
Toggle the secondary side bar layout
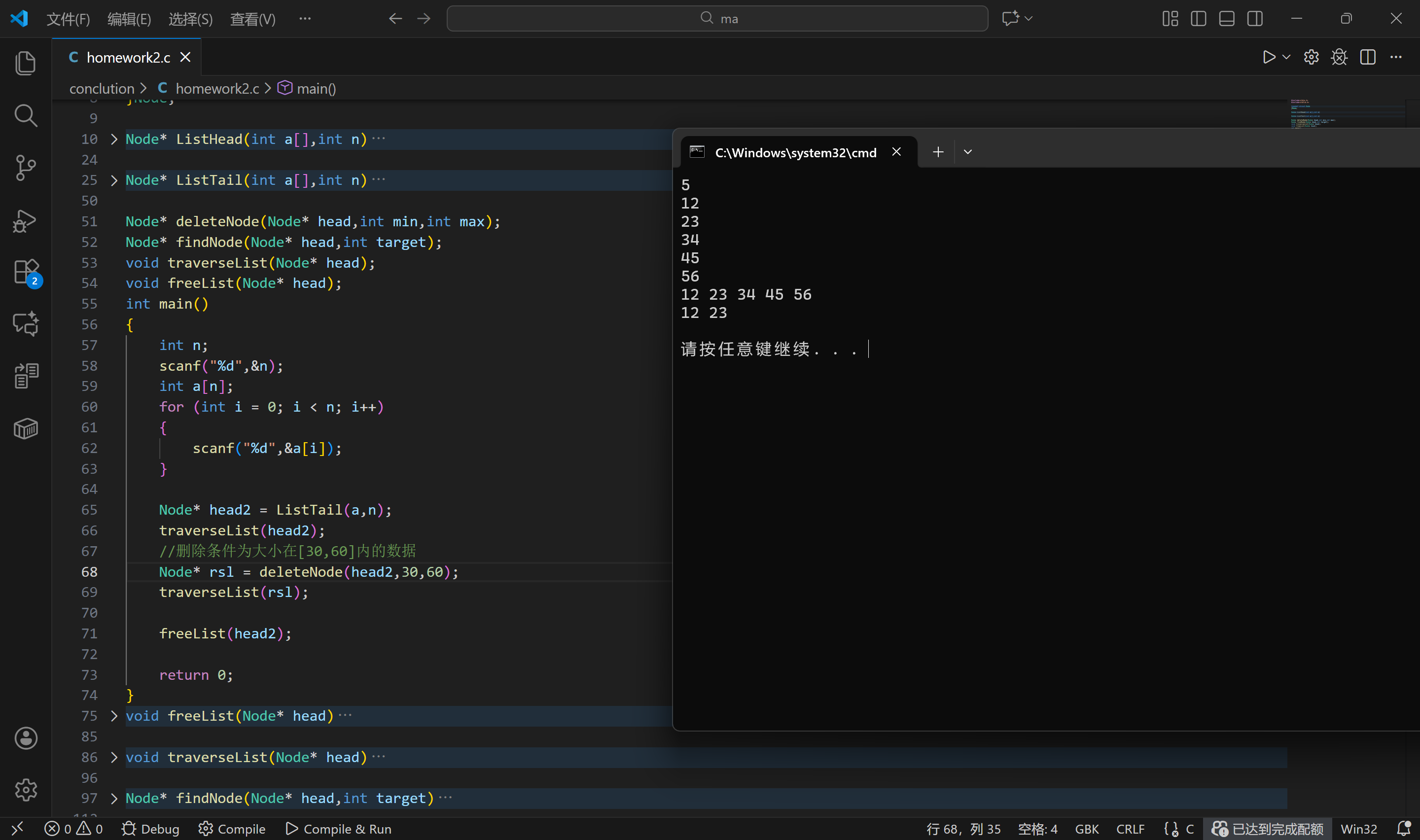click(x=1254, y=19)
